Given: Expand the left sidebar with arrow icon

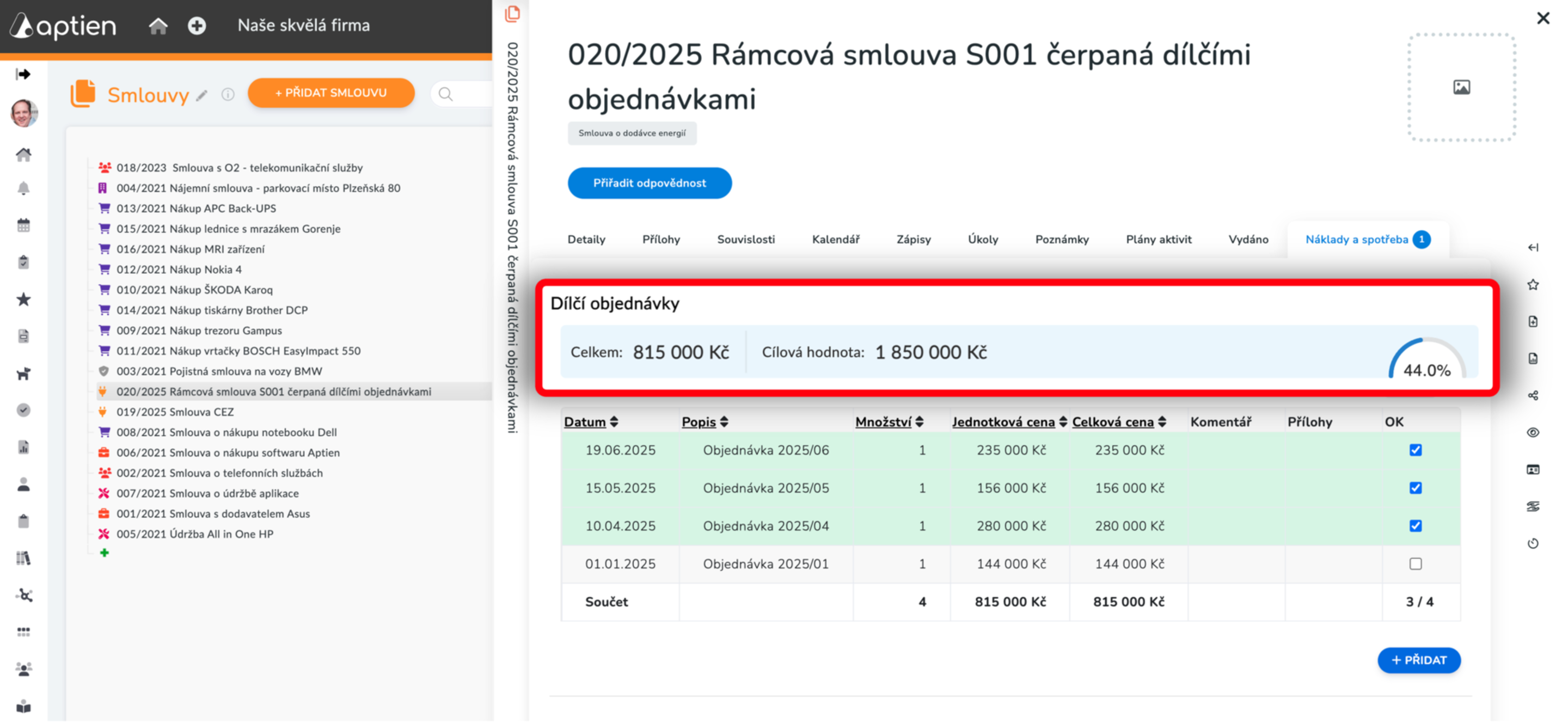Looking at the screenshot, I should pos(24,74).
